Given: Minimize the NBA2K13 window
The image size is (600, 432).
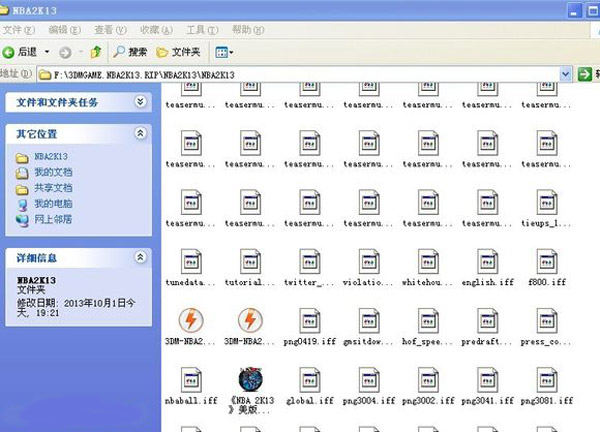Looking at the screenshot, I should 574,11.
